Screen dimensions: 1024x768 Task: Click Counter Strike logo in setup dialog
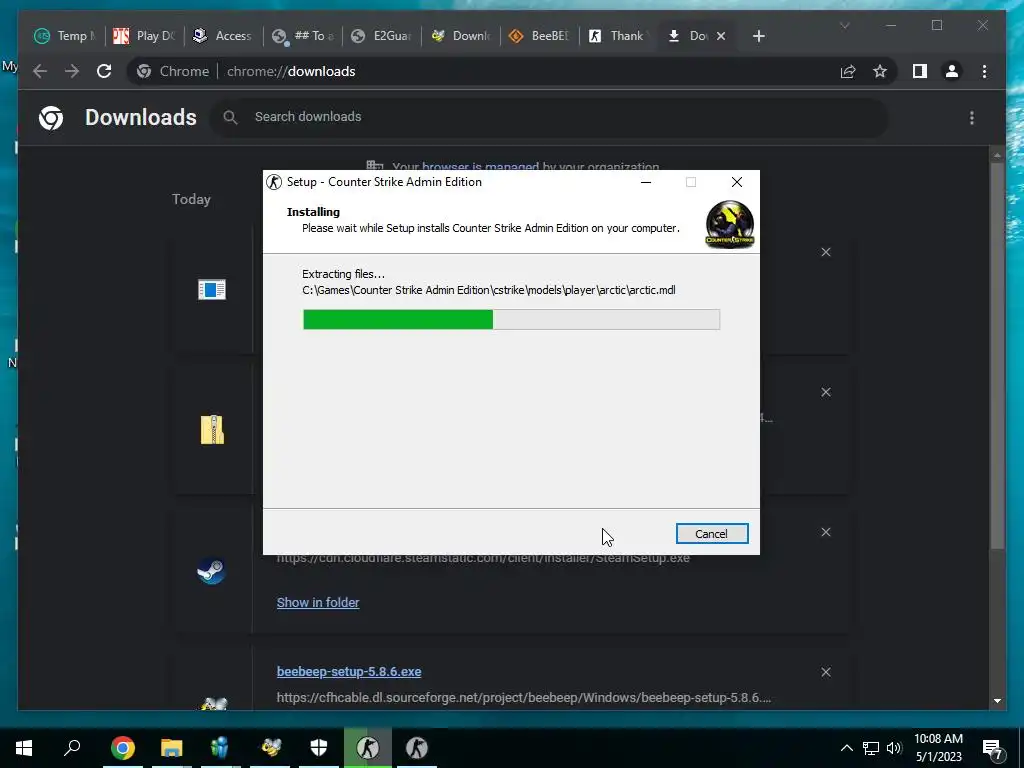click(729, 225)
